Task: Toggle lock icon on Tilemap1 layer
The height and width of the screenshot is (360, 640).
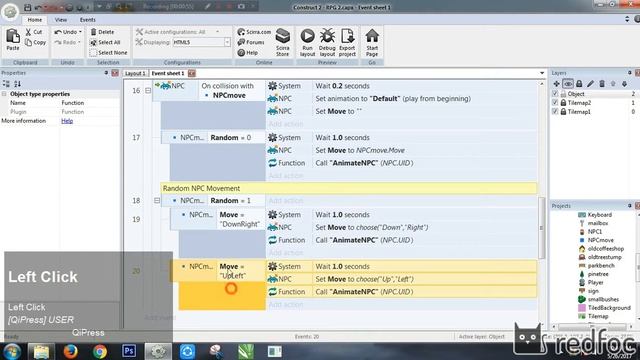Action: pyautogui.click(x=563, y=111)
